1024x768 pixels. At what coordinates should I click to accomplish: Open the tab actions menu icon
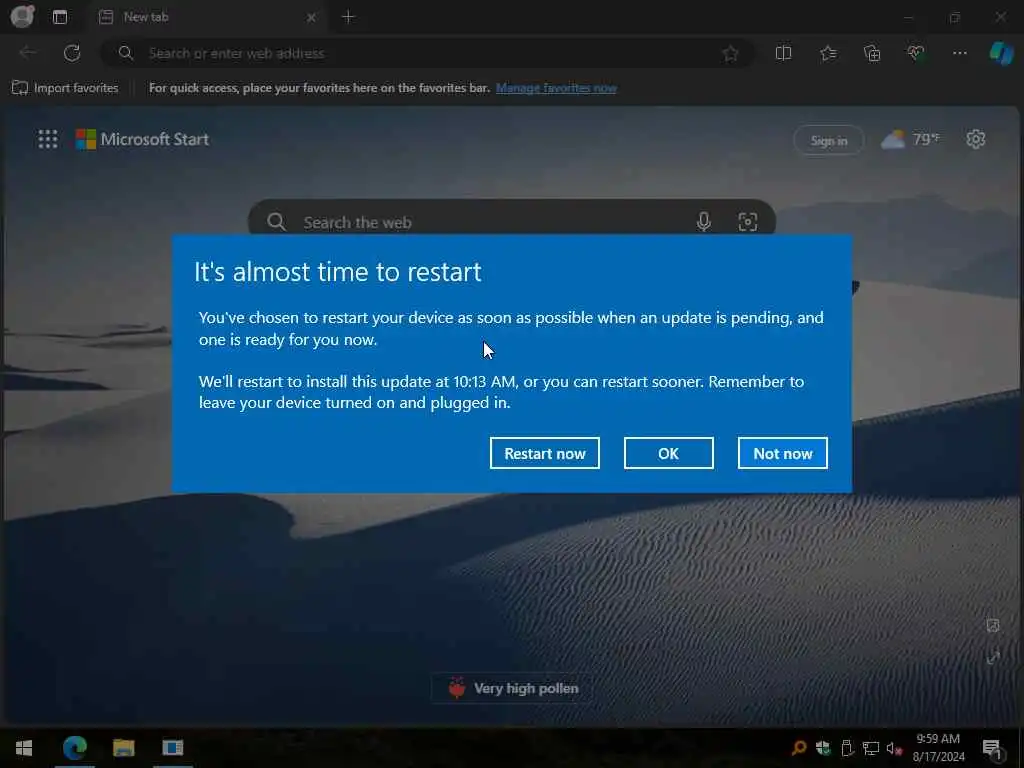(60, 17)
